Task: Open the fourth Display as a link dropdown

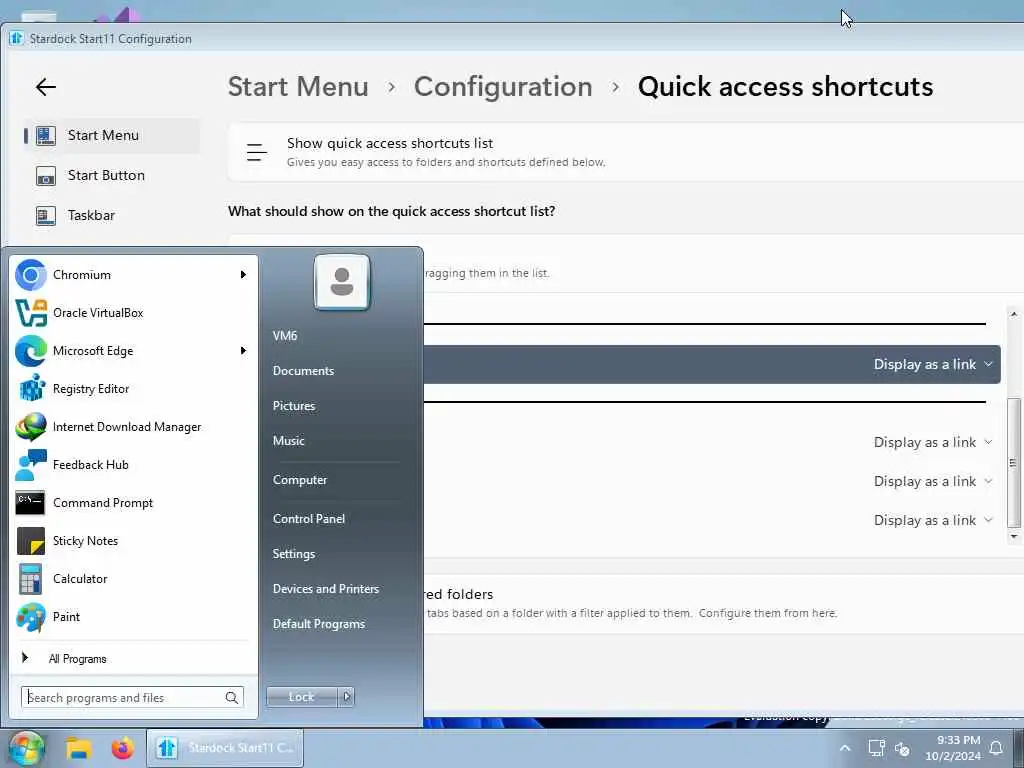Action: (933, 520)
